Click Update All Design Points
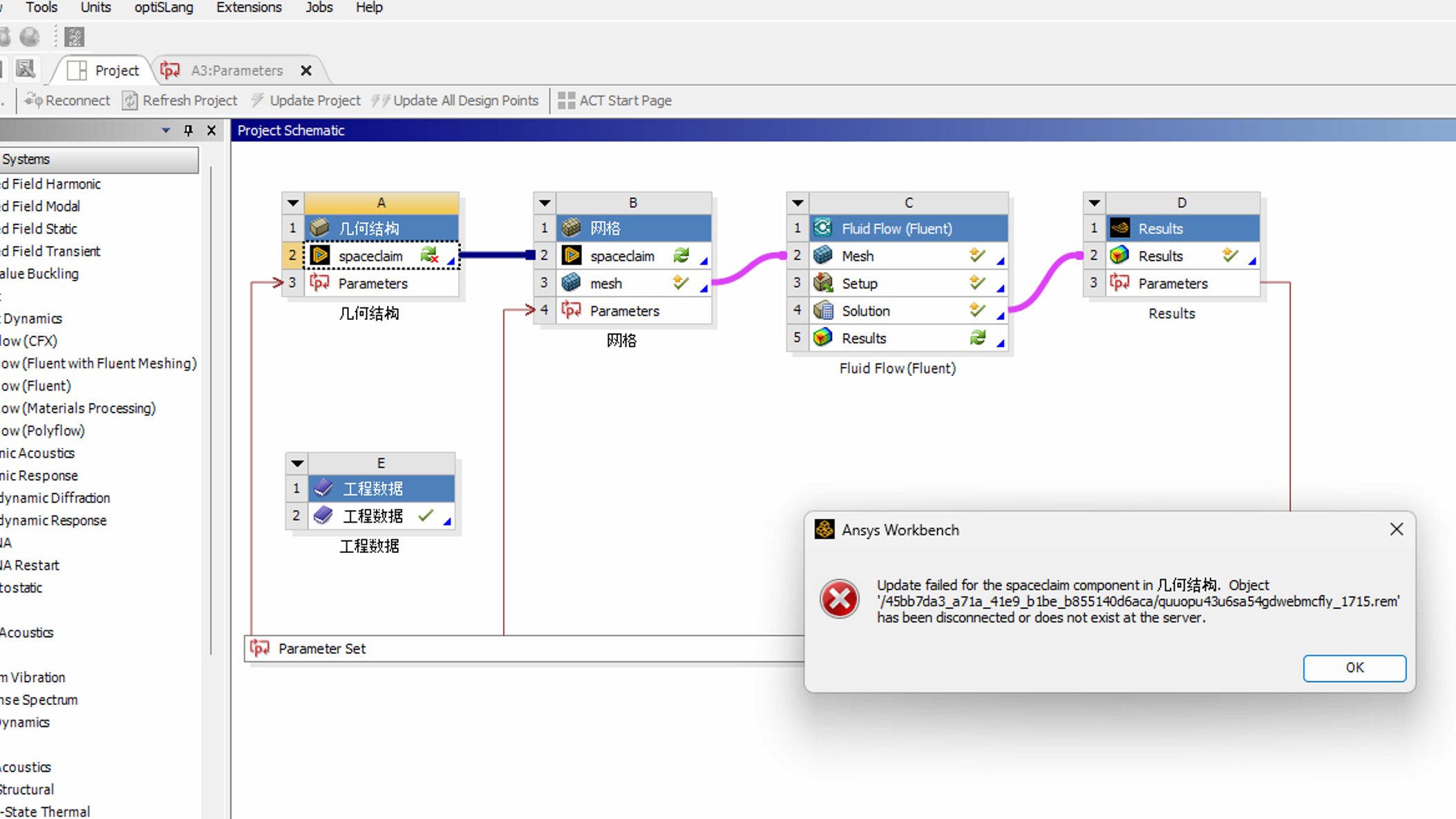The width and height of the screenshot is (1456, 819). click(455, 101)
